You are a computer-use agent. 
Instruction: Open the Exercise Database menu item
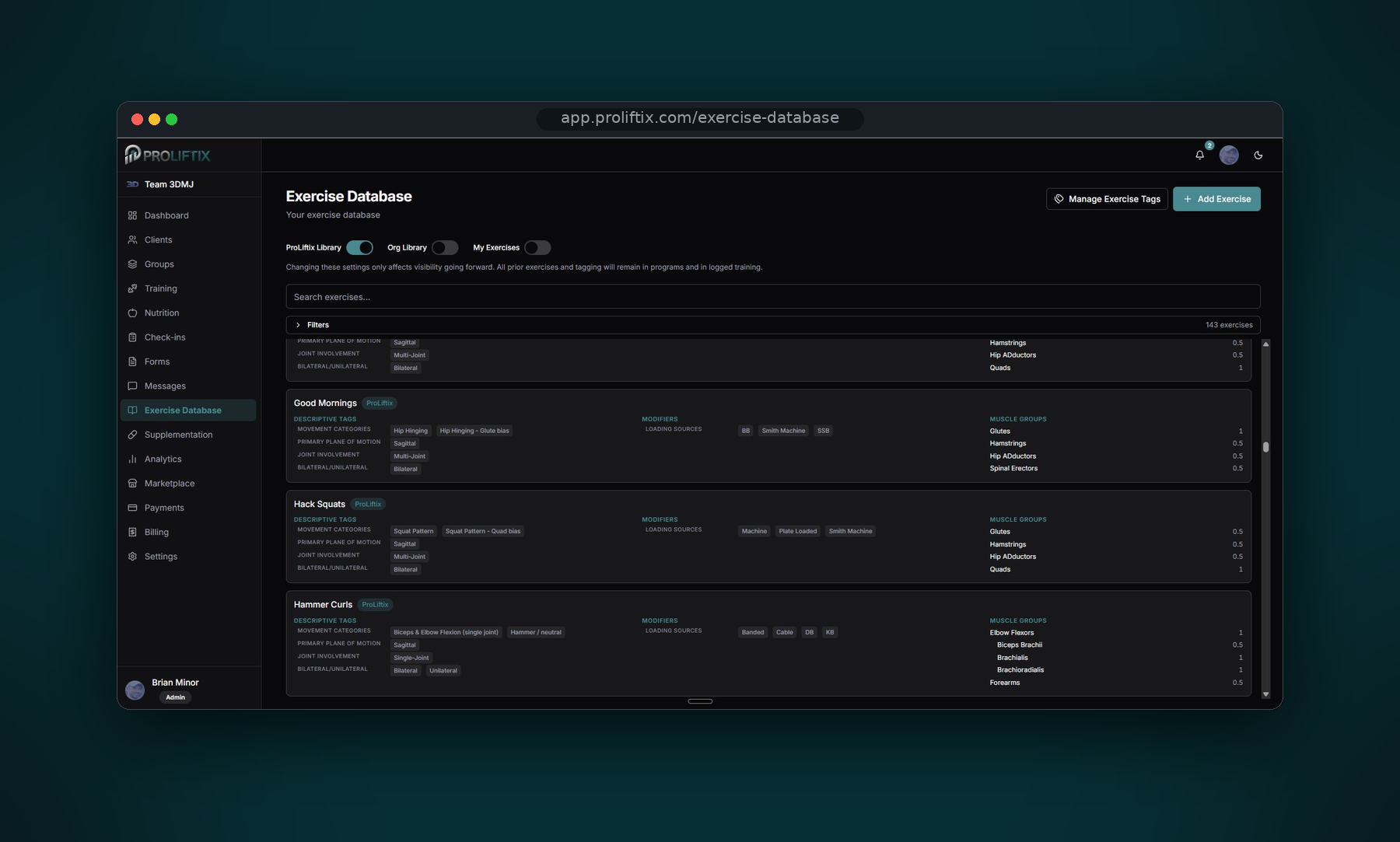188,411
